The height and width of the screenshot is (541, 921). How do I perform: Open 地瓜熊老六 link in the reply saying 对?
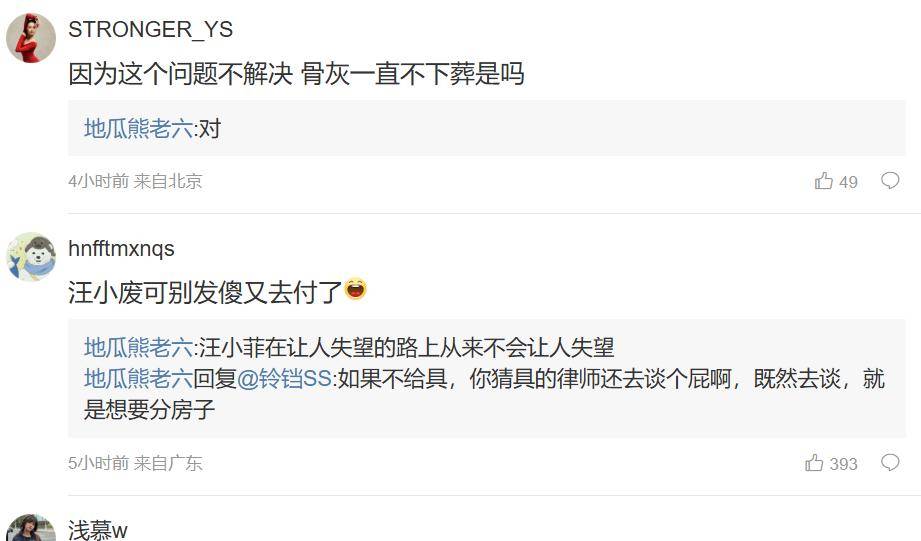point(138,129)
